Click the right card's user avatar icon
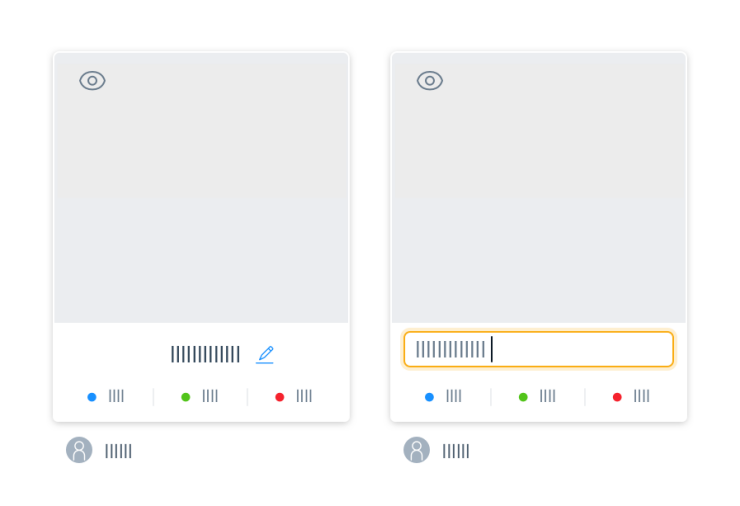740x506 pixels. click(x=417, y=450)
